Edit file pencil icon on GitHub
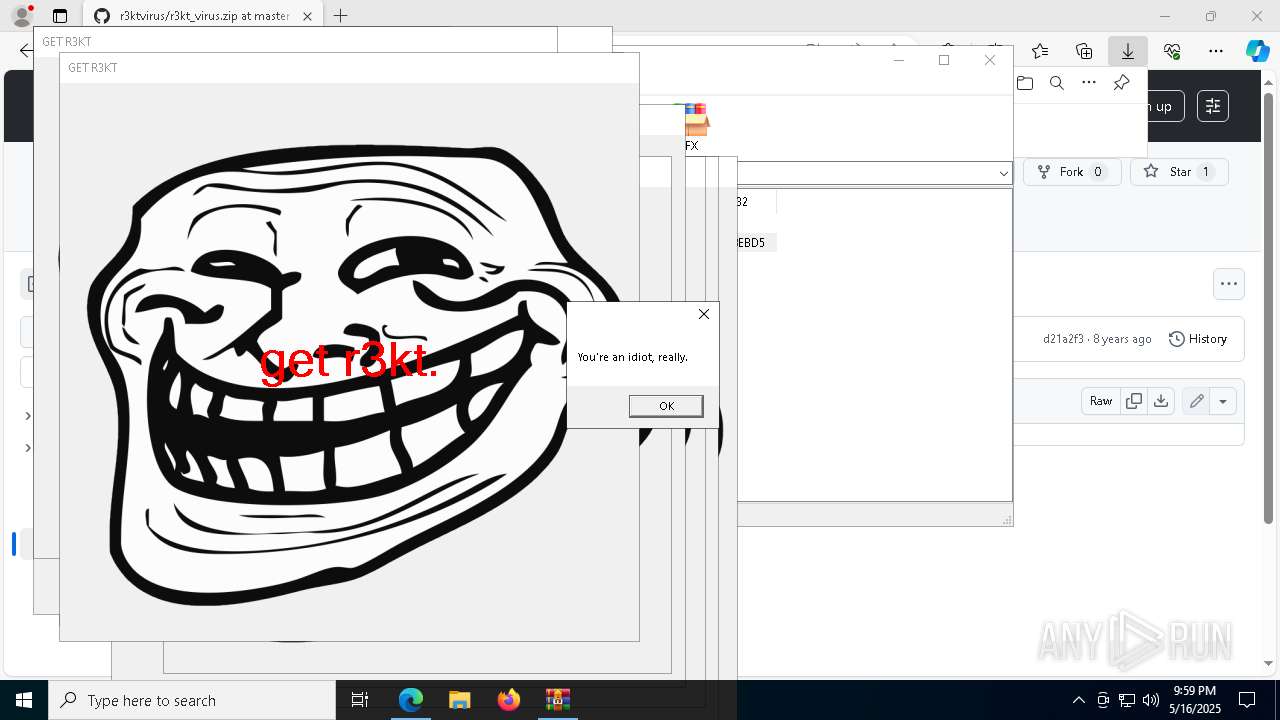 (x=1196, y=401)
